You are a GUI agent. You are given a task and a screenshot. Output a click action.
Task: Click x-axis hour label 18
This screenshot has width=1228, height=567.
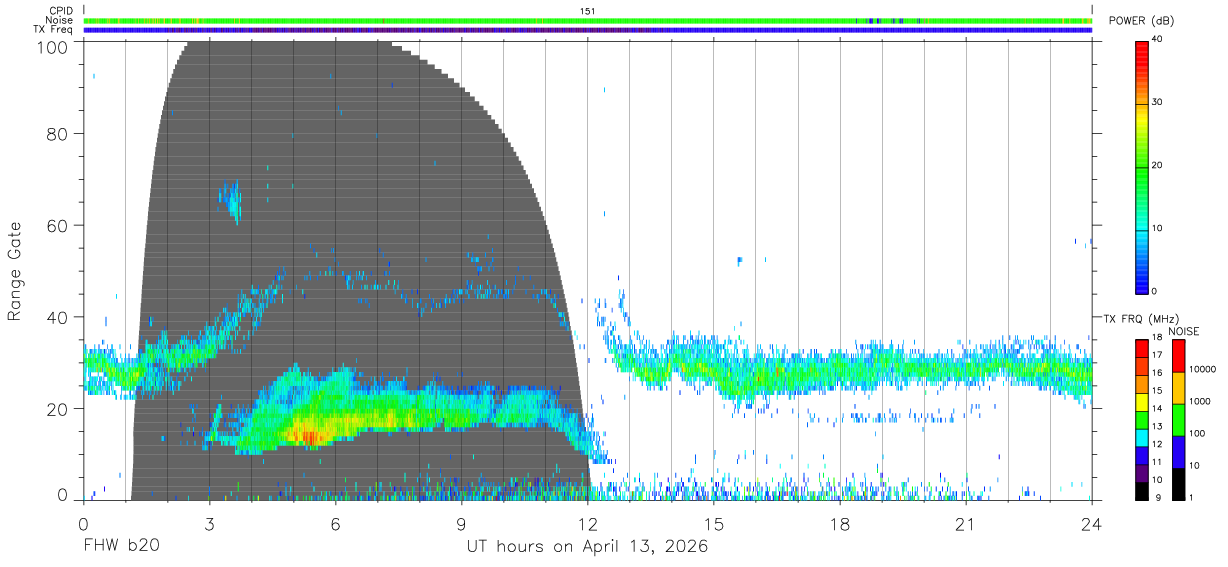(839, 524)
